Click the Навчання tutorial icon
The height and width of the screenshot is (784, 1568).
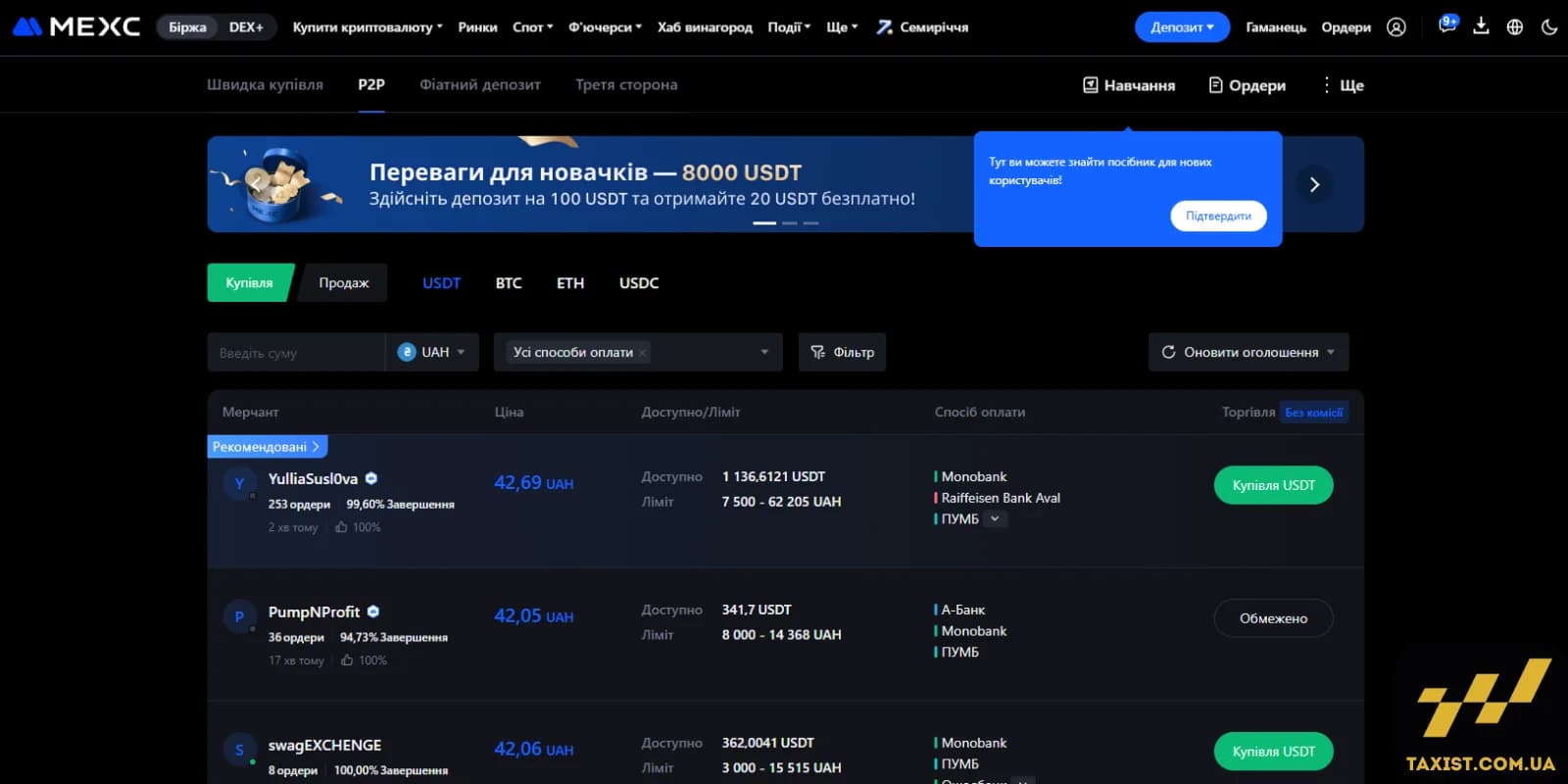(x=1090, y=85)
